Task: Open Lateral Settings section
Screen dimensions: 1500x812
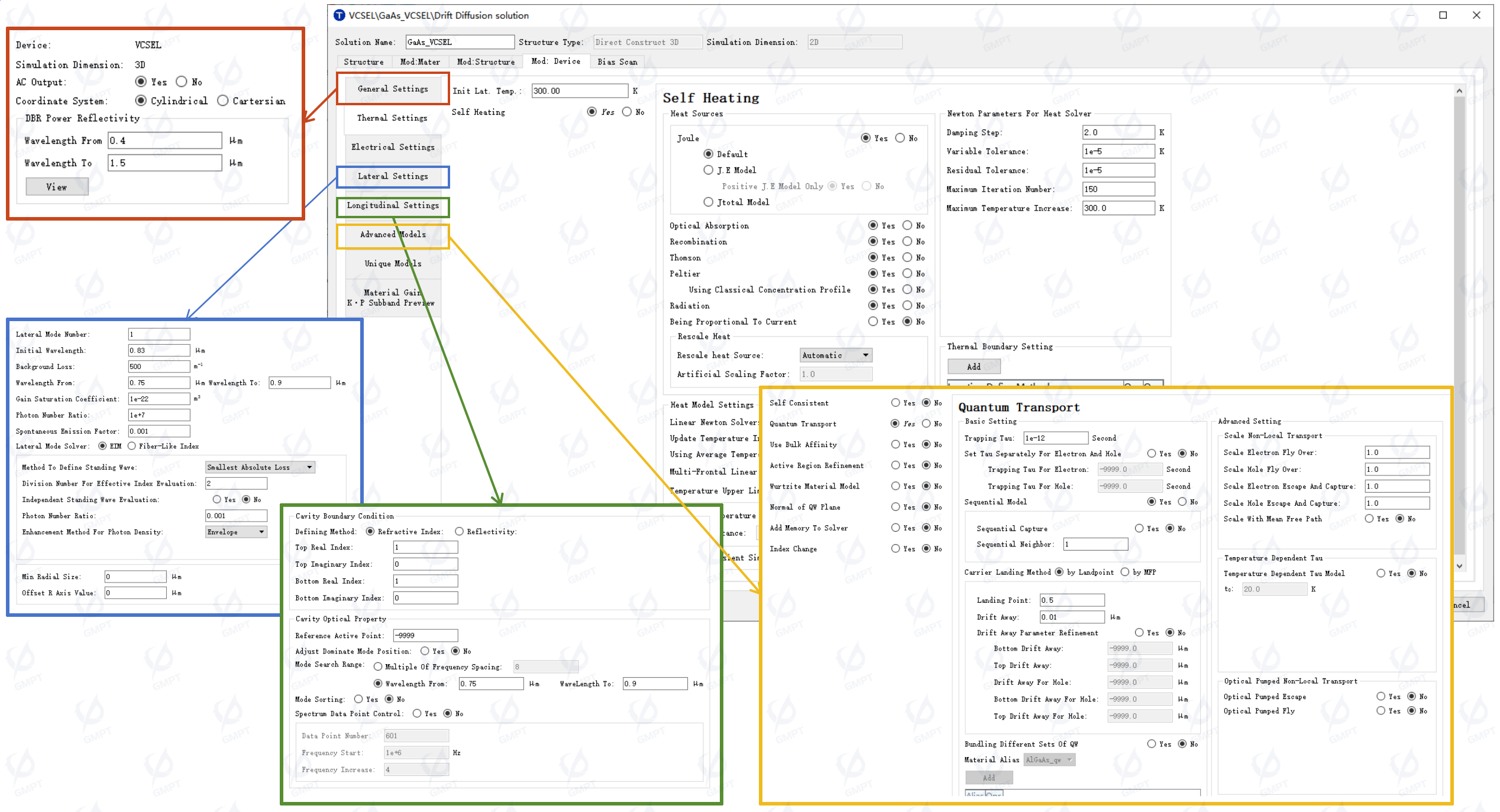Action: click(393, 176)
